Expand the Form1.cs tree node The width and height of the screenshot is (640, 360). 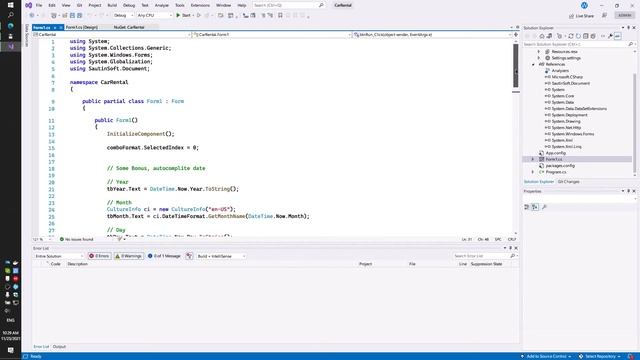click(x=533, y=159)
